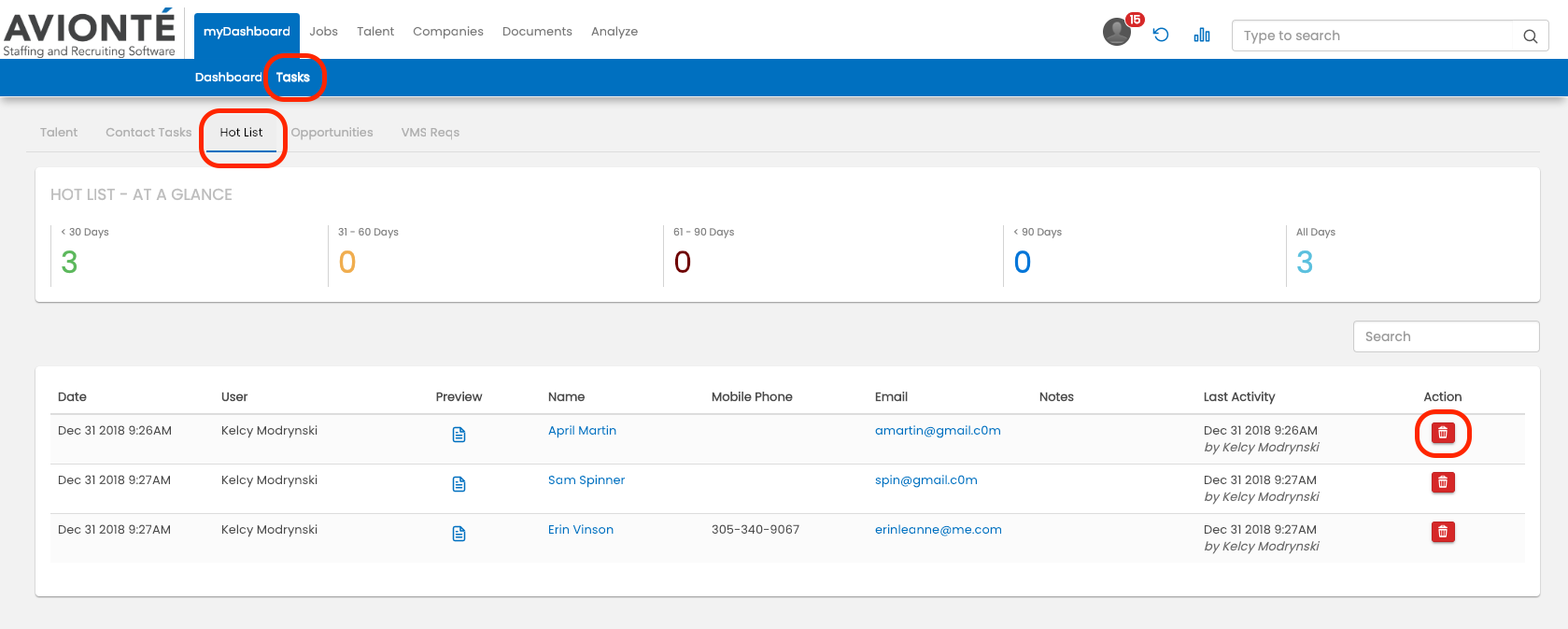Open the Jobs menu
The height and width of the screenshot is (629, 1568).
[x=323, y=32]
